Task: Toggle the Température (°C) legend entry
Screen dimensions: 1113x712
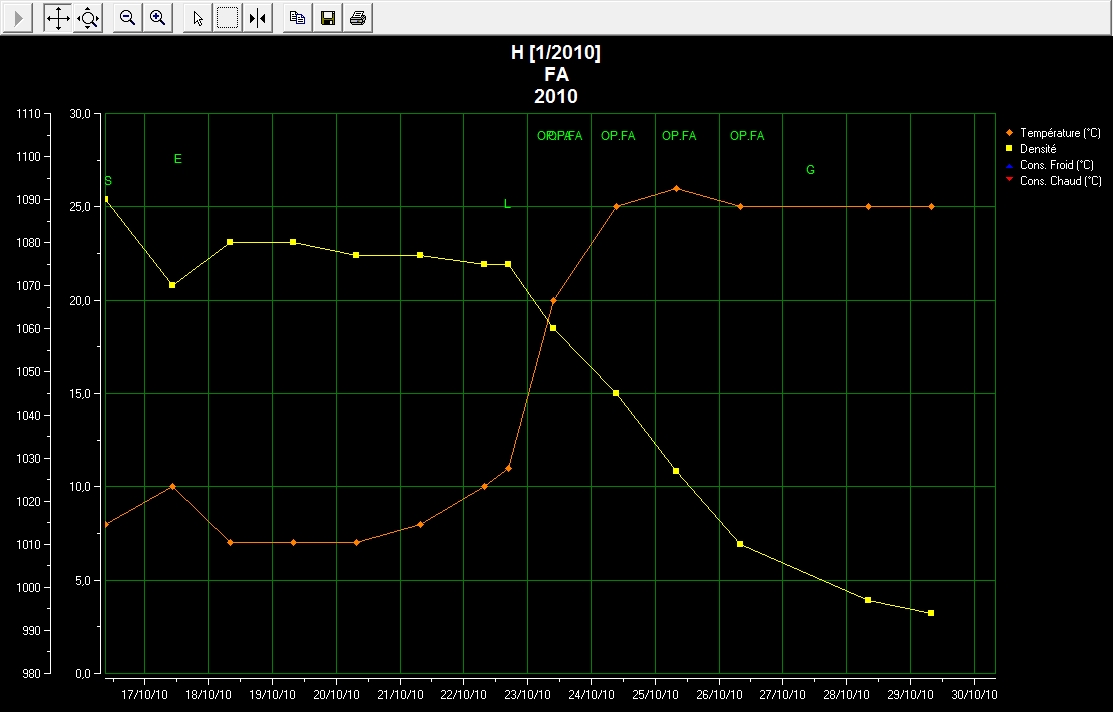Action: (x=1059, y=133)
